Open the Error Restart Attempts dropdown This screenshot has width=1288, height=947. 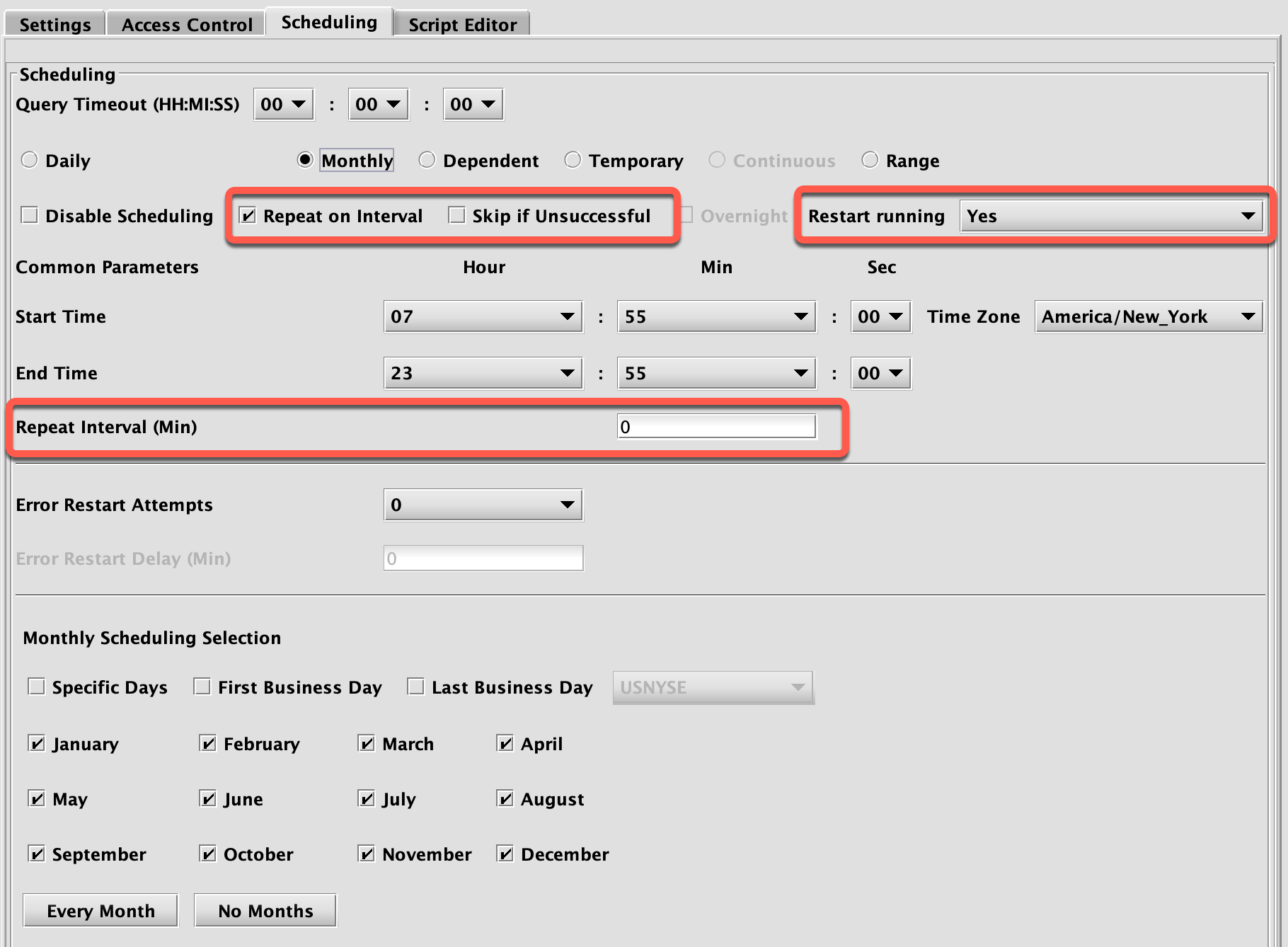[x=483, y=505]
